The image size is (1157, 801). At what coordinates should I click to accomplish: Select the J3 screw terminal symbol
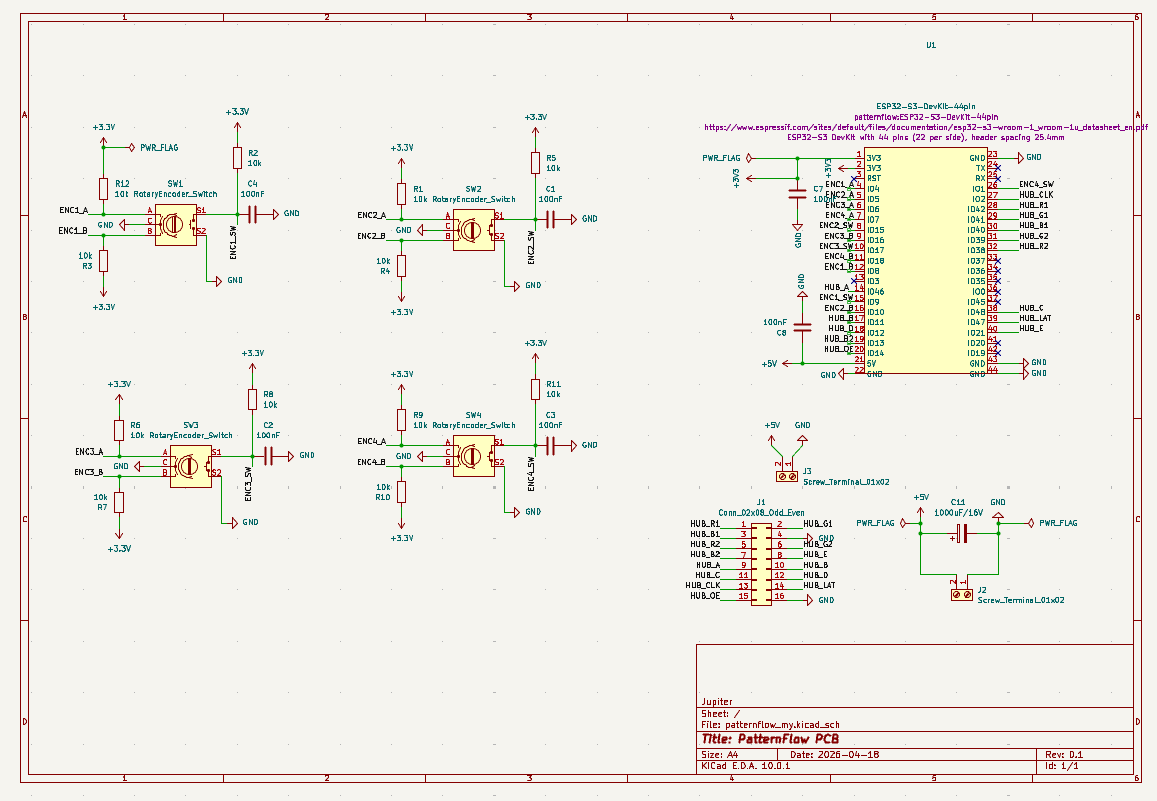click(x=787, y=477)
